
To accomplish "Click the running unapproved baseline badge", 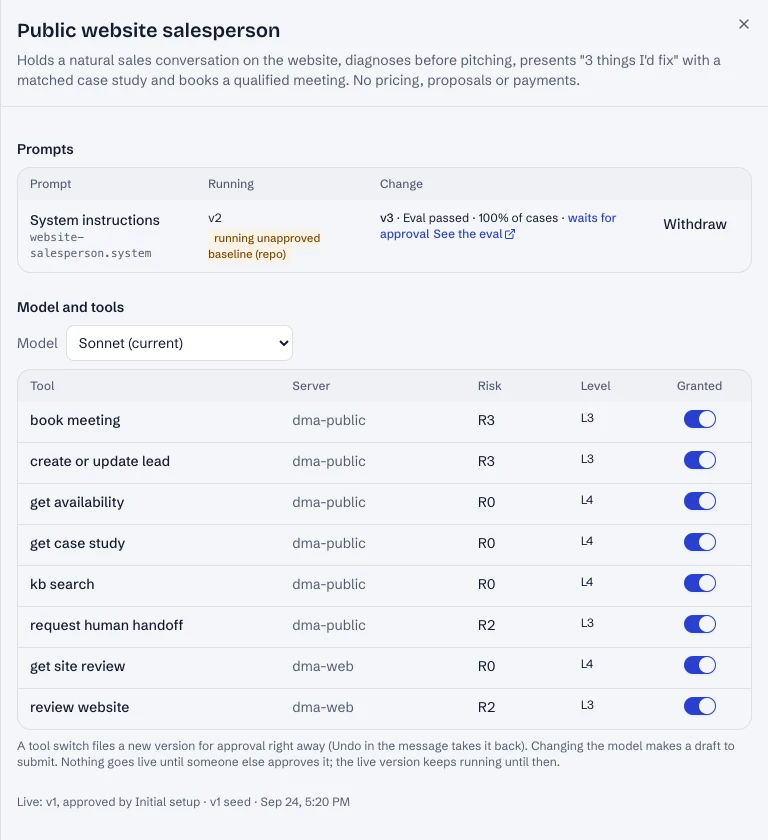I will coord(264,246).
